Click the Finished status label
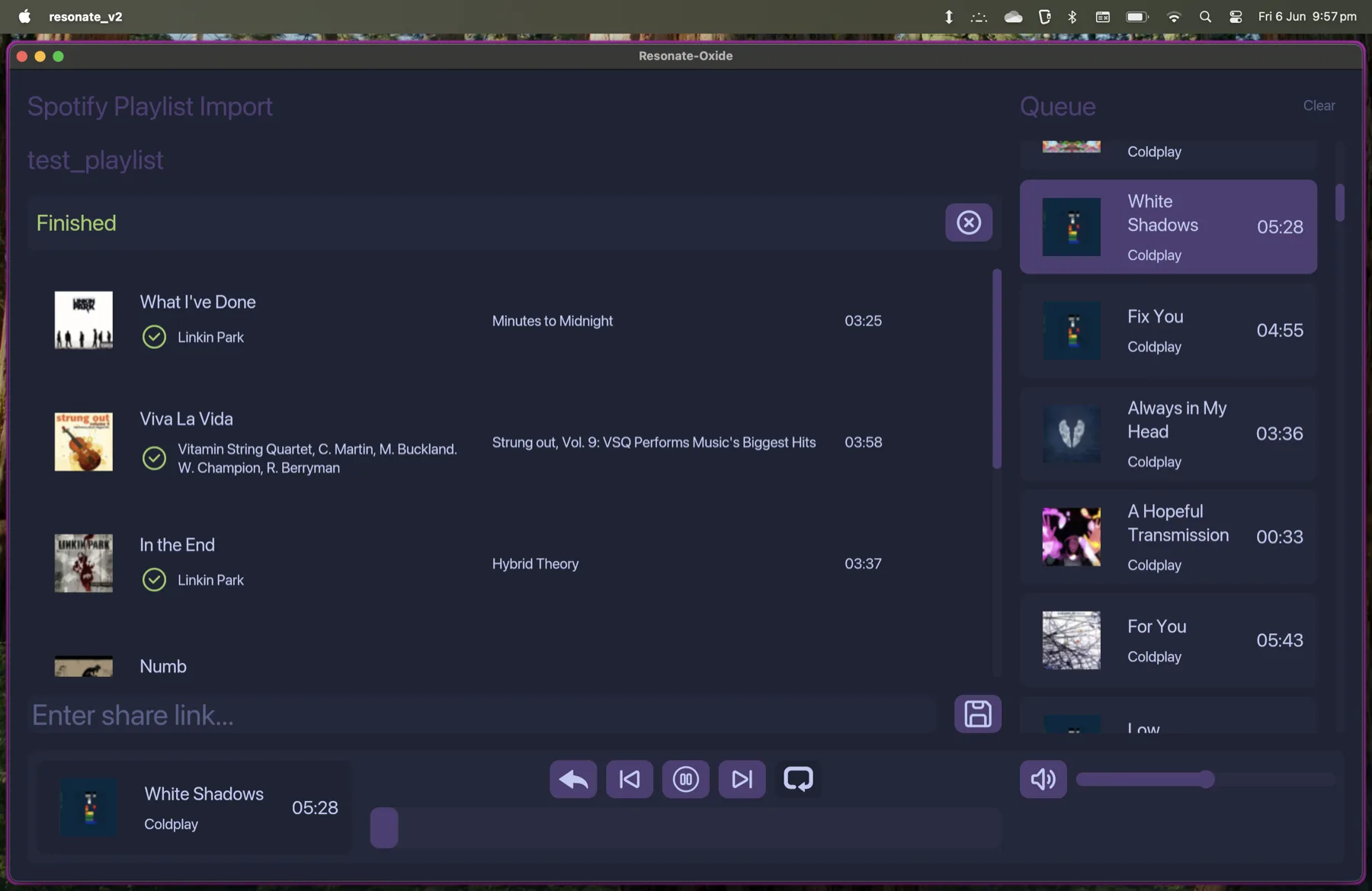Screen dimensions: 1372x891 (76, 223)
